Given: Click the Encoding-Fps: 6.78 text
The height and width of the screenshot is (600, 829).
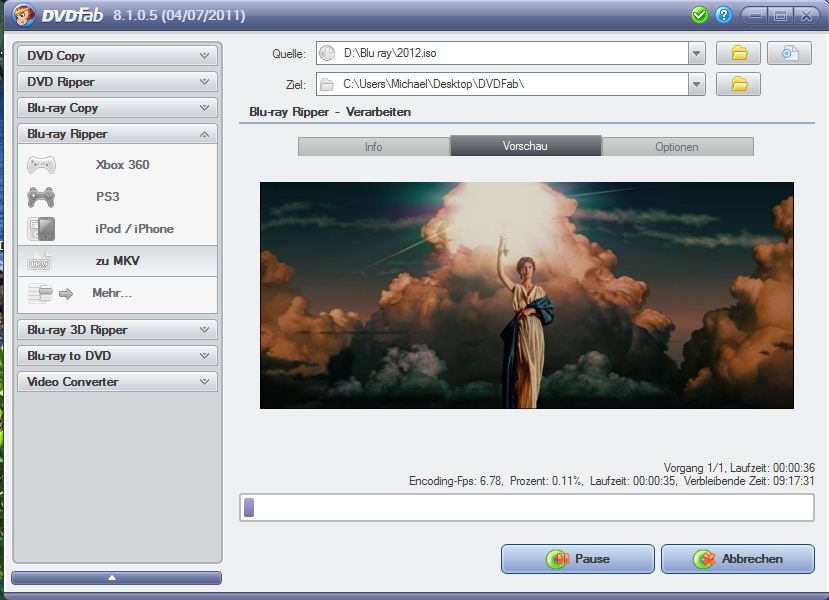Looking at the screenshot, I should tap(455, 481).
